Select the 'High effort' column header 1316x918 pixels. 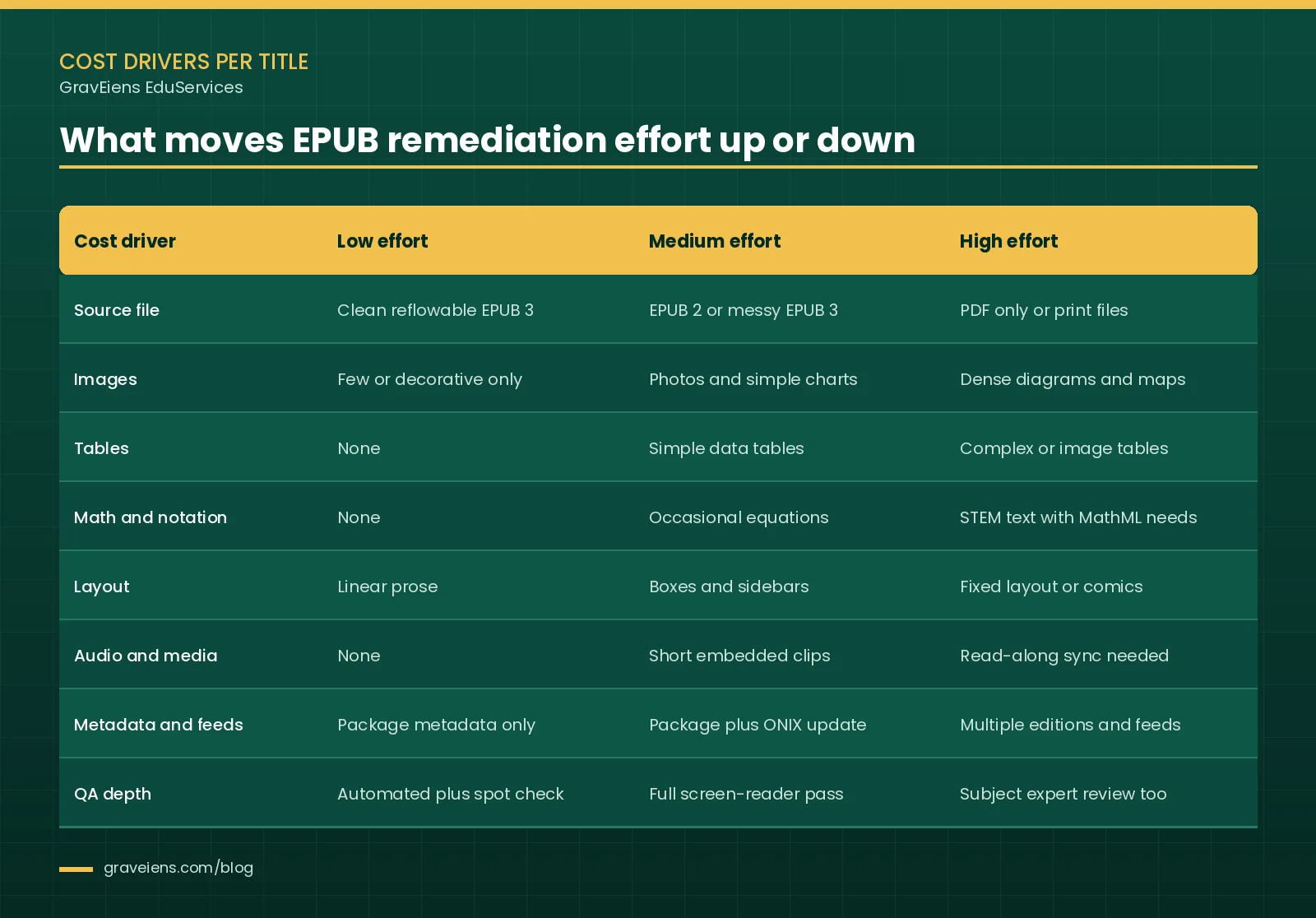click(x=1008, y=241)
